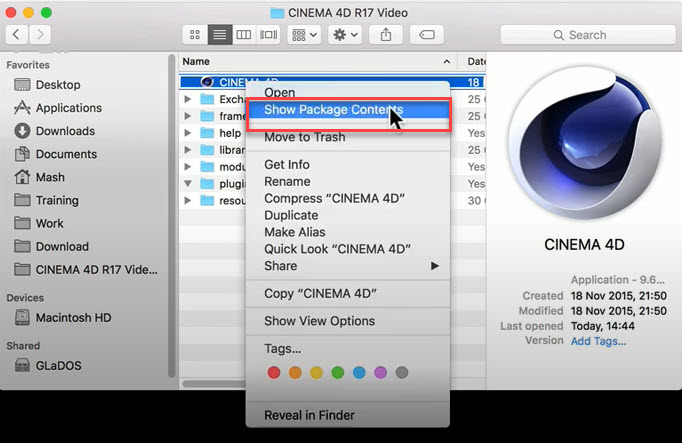
Task: Choose Duplicate from the menu
Action: click(348, 215)
